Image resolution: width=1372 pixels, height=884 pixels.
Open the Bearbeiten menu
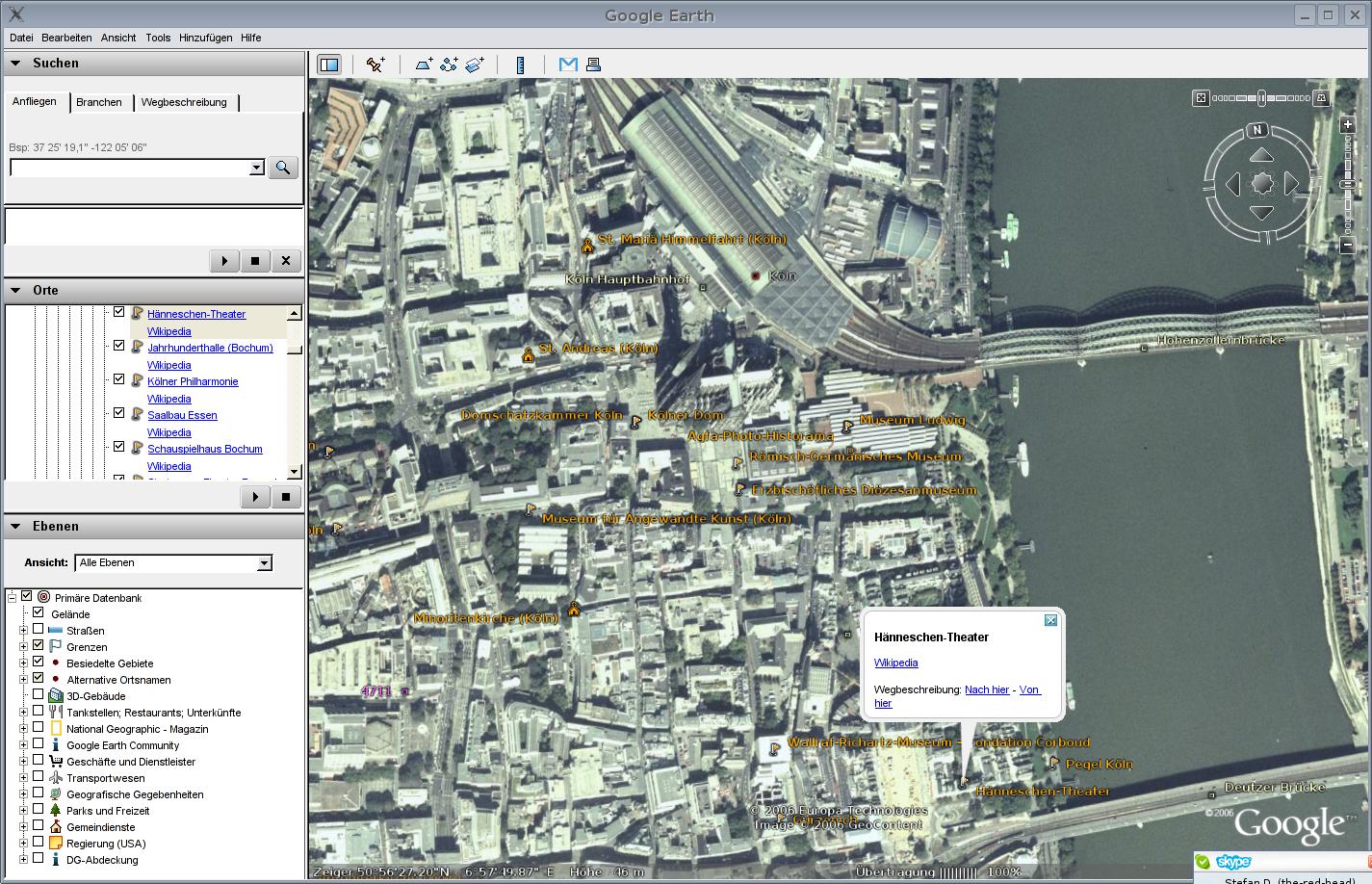[66, 38]
